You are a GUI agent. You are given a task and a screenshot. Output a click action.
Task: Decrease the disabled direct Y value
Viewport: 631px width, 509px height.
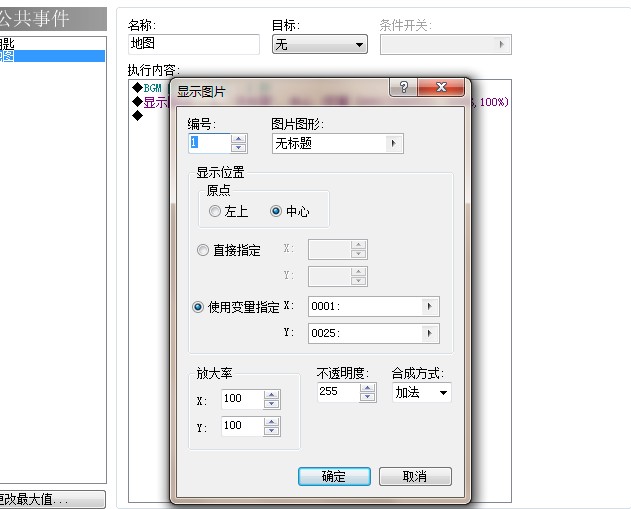[x=358, y=280]
